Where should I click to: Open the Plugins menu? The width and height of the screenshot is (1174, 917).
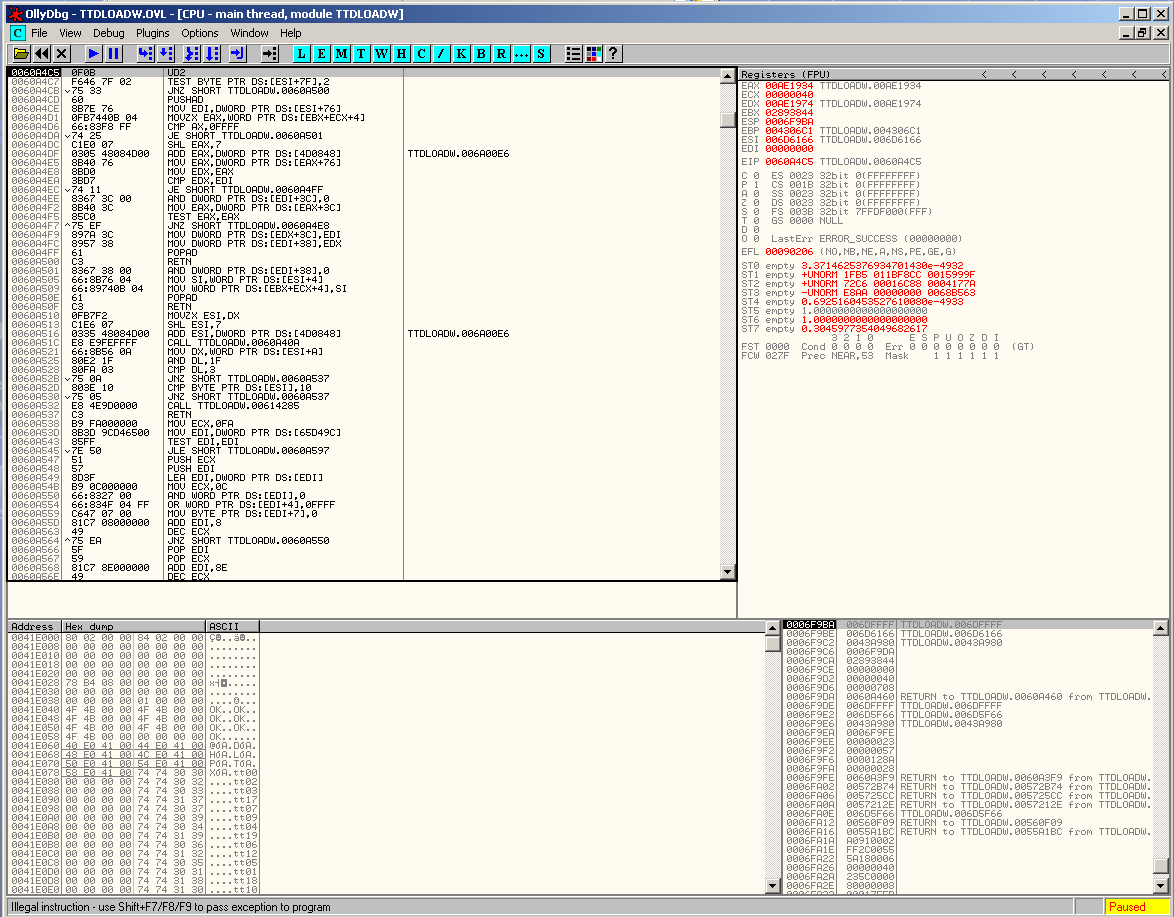click(153, 33)
